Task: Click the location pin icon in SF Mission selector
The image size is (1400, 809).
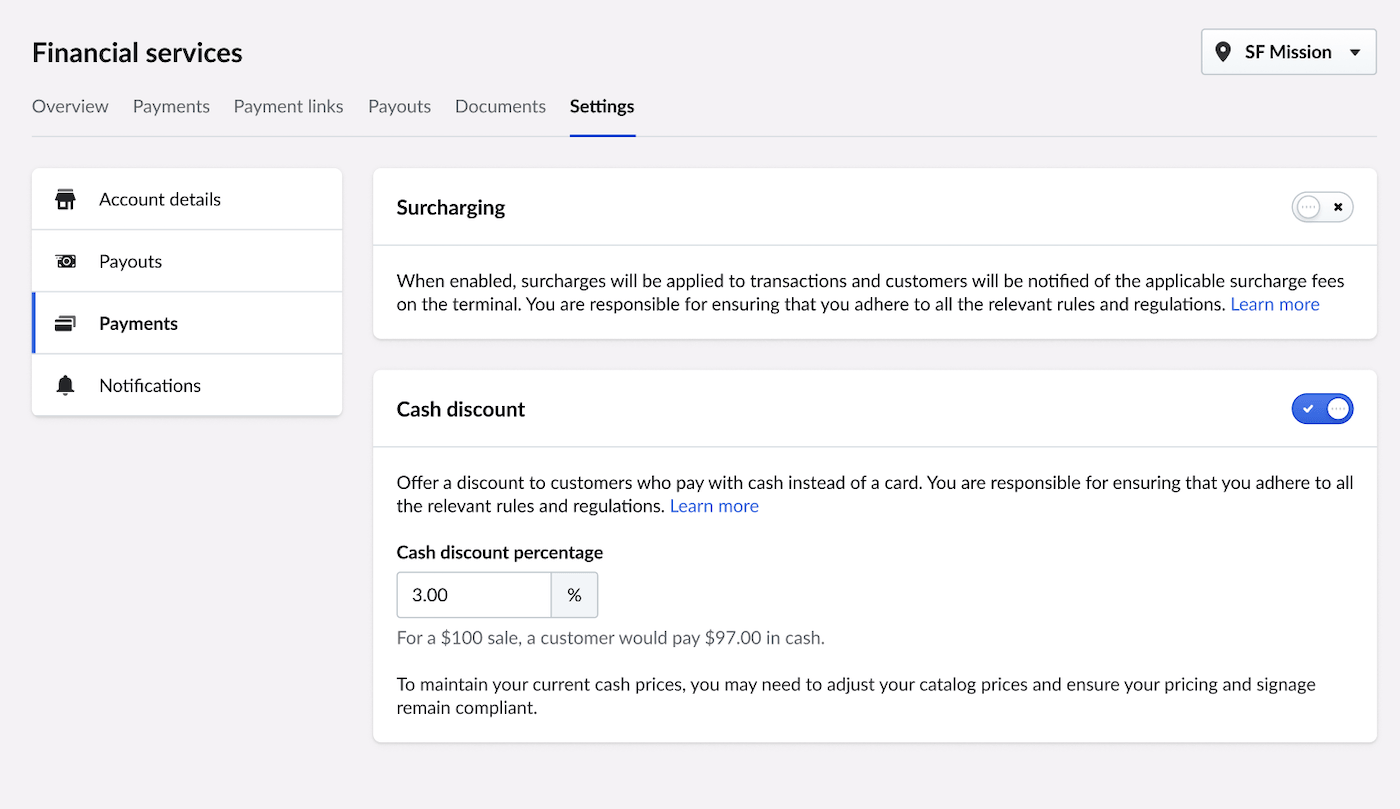Action: (1222, 52)
